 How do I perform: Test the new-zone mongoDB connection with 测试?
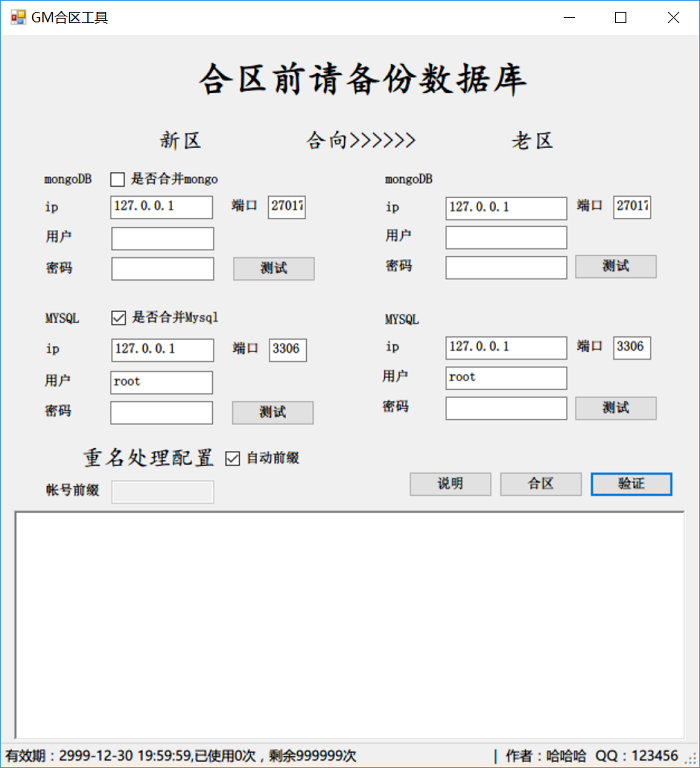tap(274, 268)
